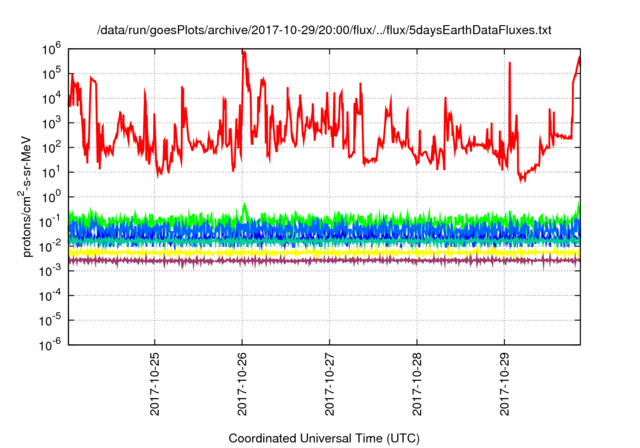Click the file path title above the plot

coord(324,30)
